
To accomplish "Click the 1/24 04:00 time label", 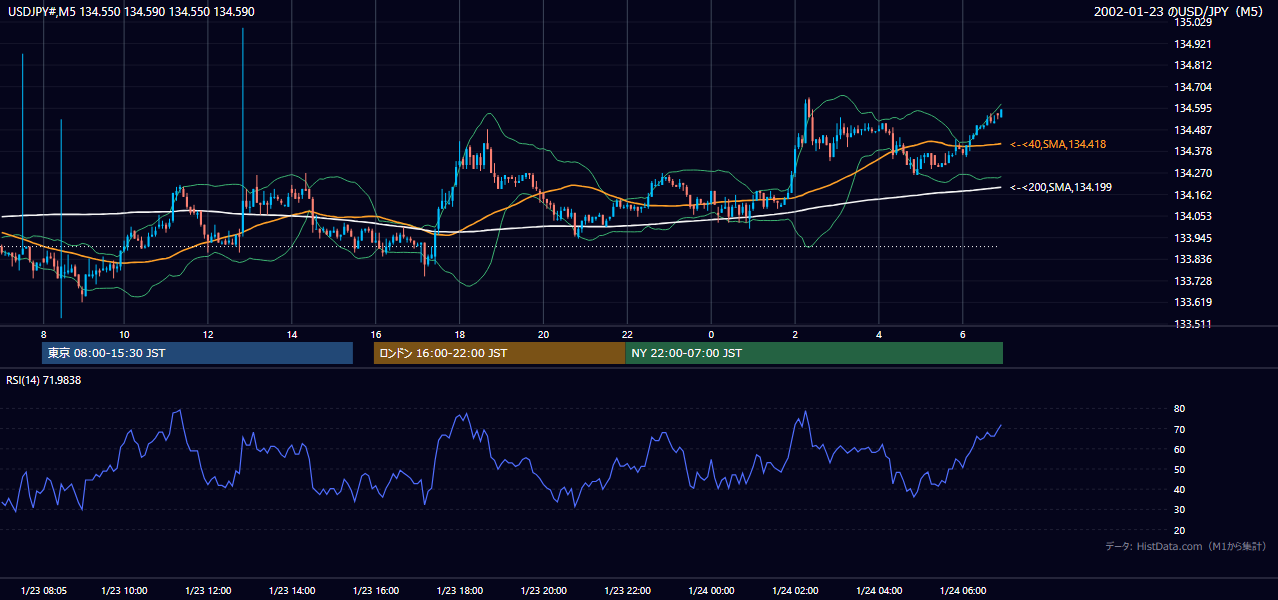I will coord(880,591).
